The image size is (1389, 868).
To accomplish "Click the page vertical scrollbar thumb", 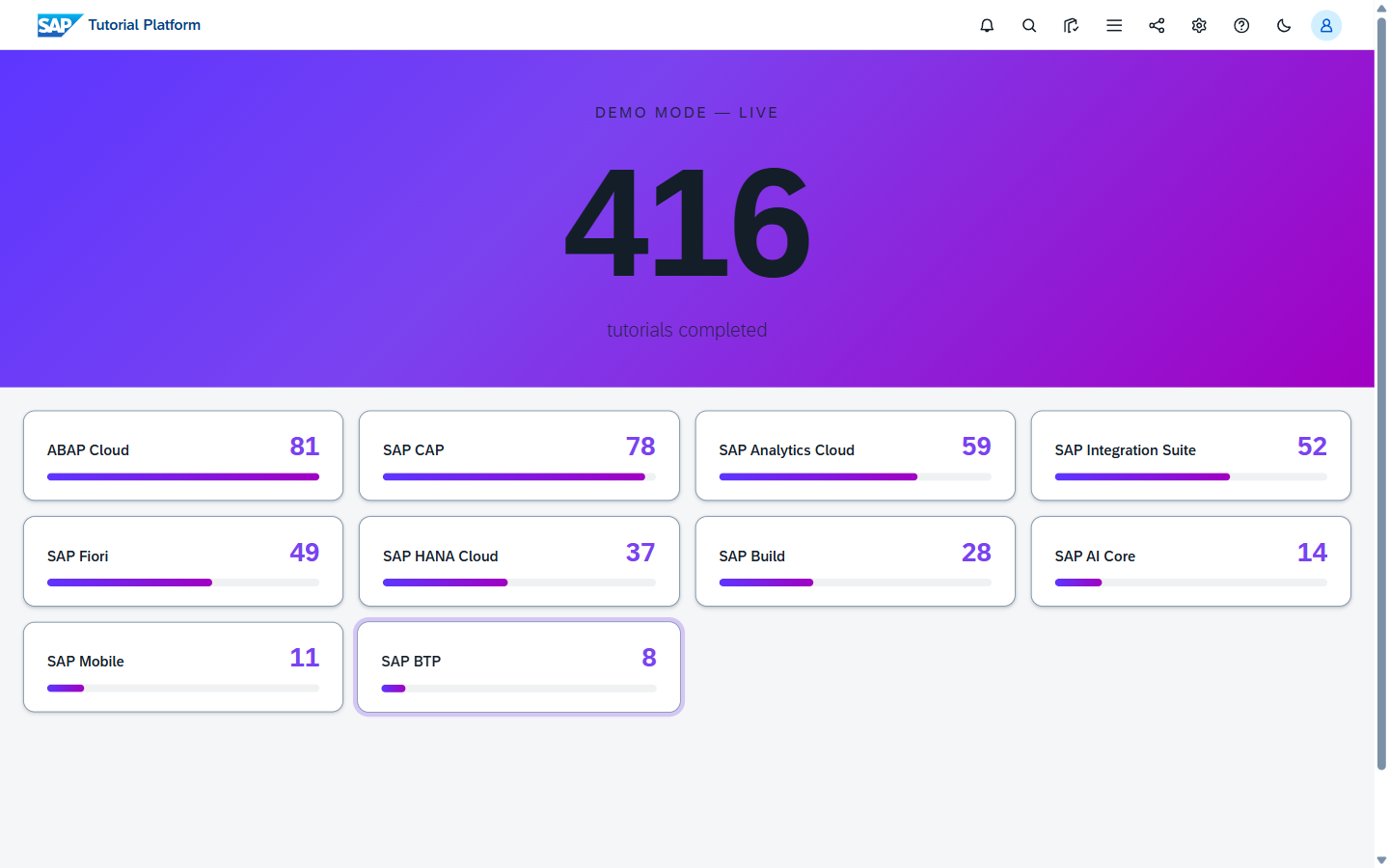I will click(1381, 393).
